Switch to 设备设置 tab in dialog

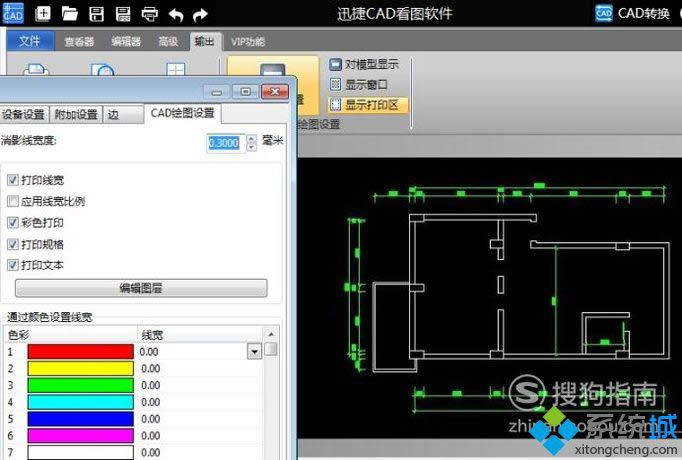tap(24, 114)
